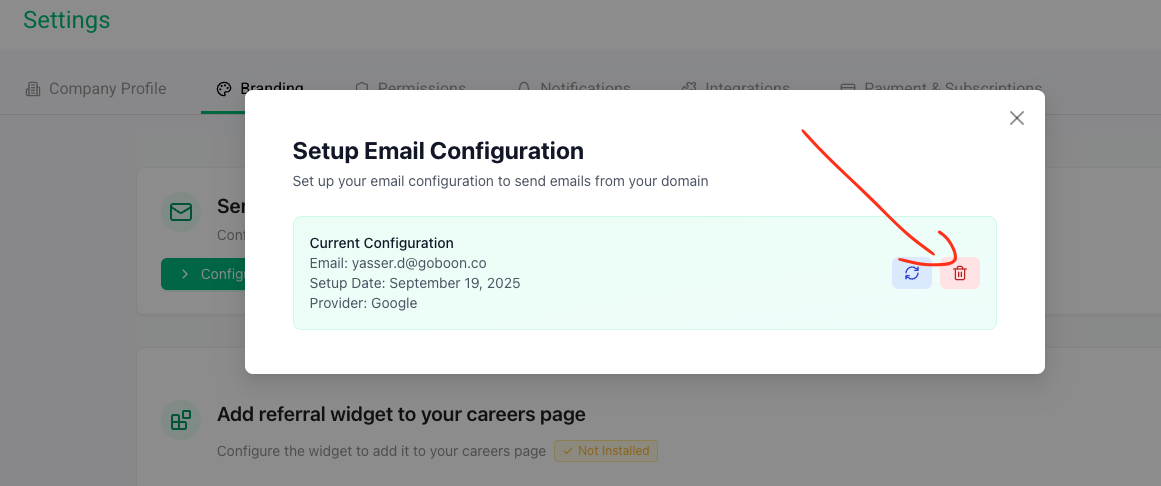This screenshot has width=1161, height=486.
Task: Click the Add referral widget heading
Action: point(401,414)
